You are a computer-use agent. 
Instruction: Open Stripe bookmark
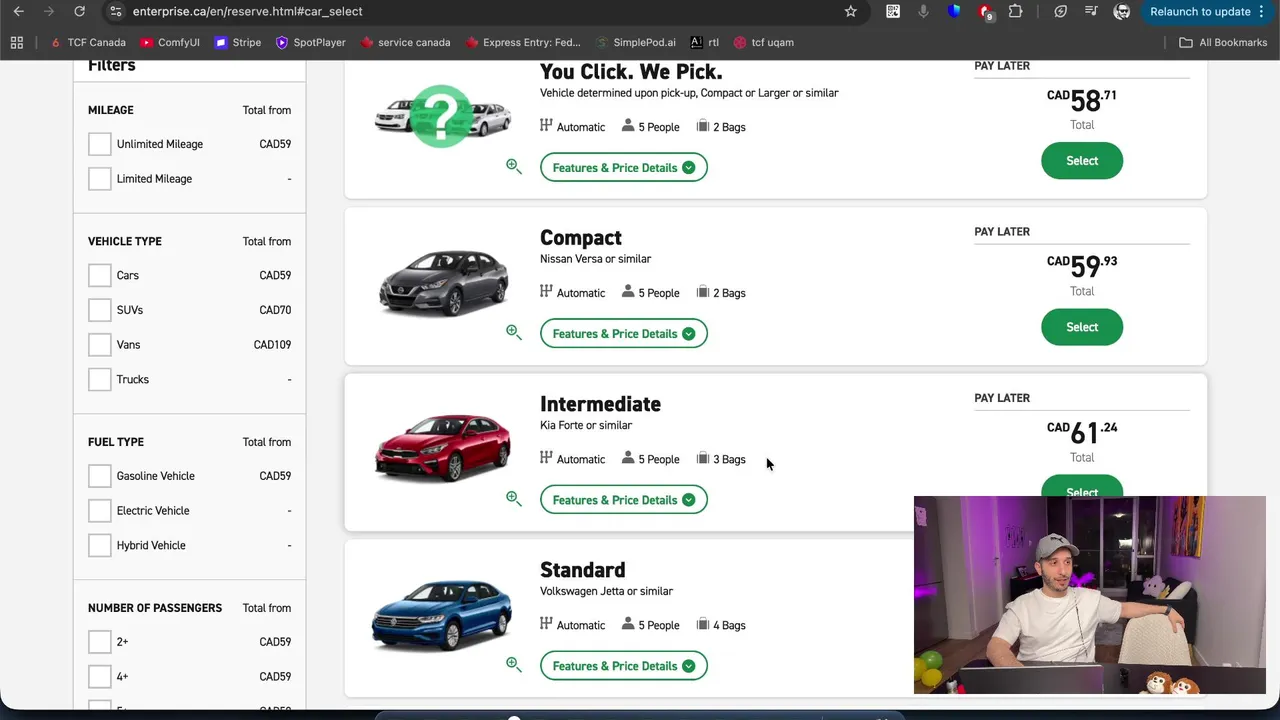(x=237, y=42)
